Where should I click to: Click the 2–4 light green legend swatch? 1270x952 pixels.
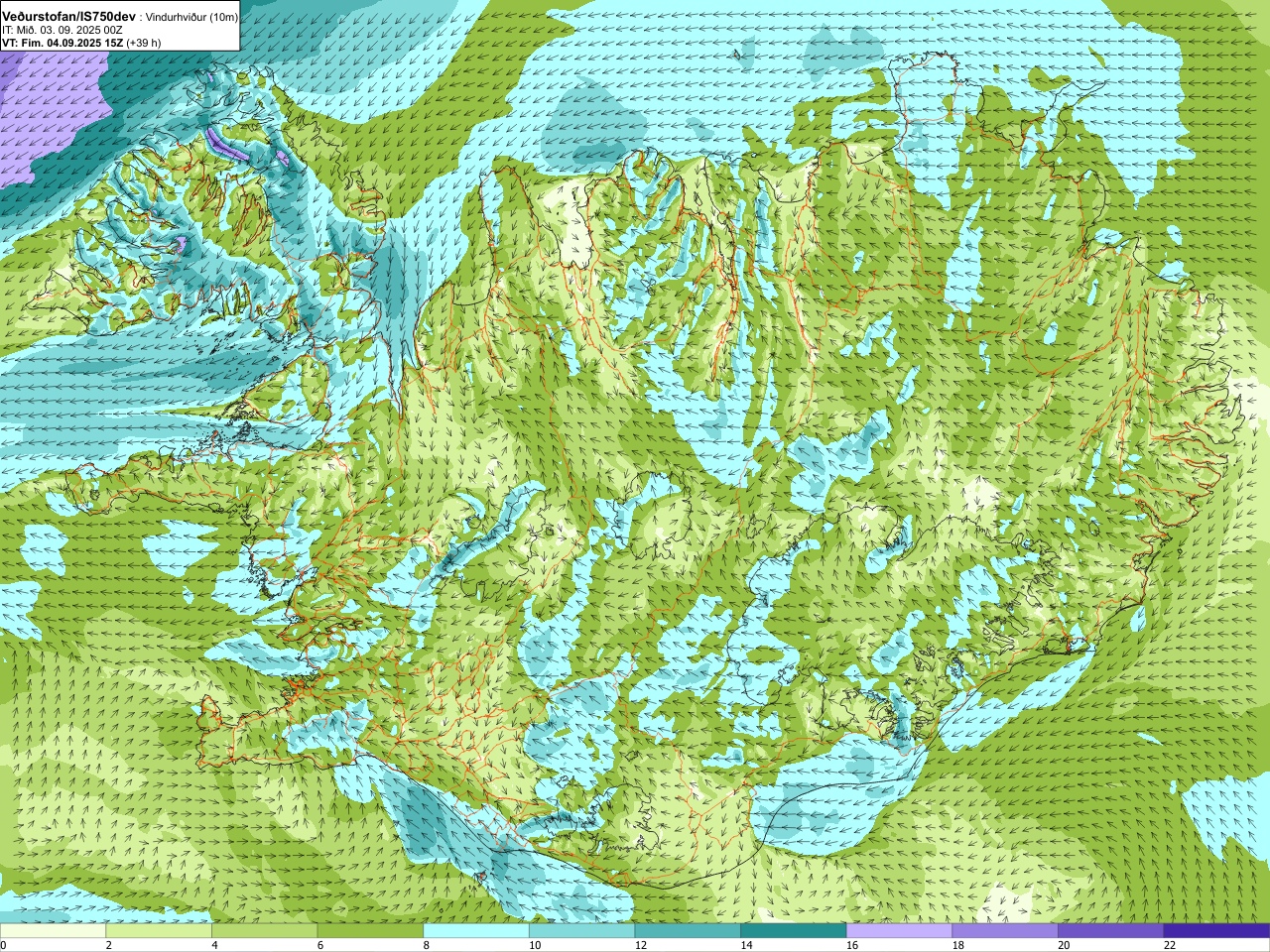pyautogui.click(x=159, y=931)
